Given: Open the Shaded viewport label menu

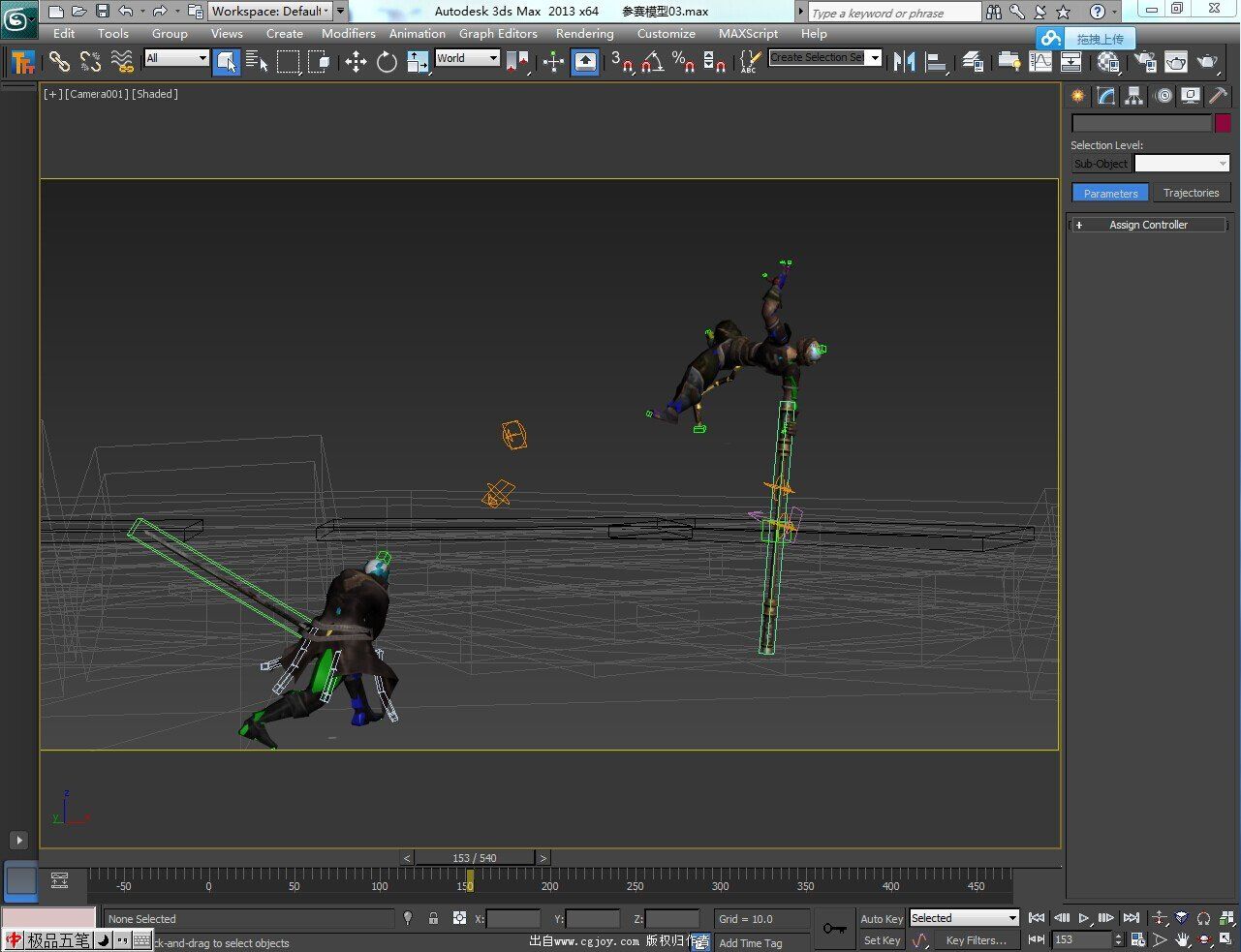Looking at the screenshot, I should (x=155, y=94).
